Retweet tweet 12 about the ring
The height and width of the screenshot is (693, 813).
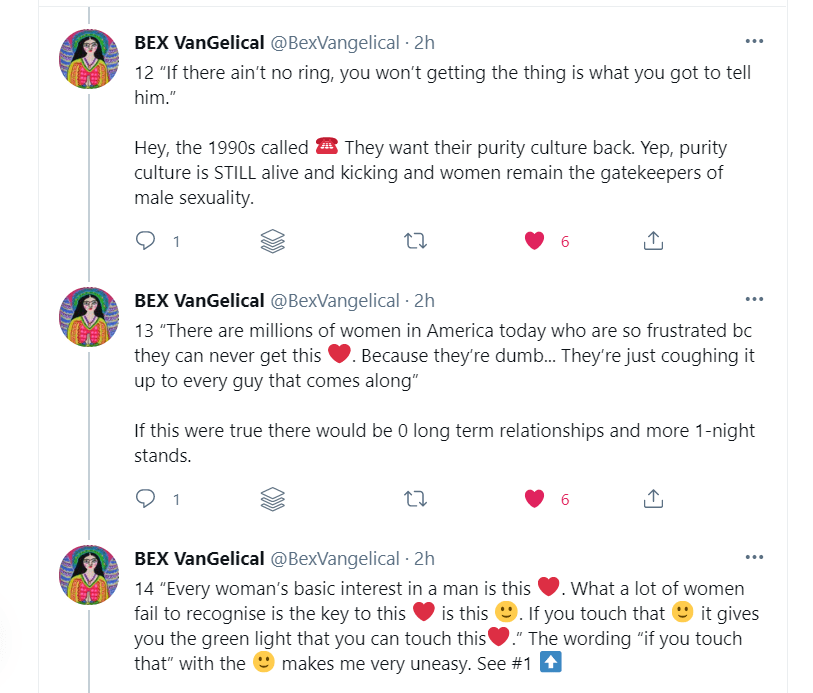pyautogui.click(x=413, y=241)
